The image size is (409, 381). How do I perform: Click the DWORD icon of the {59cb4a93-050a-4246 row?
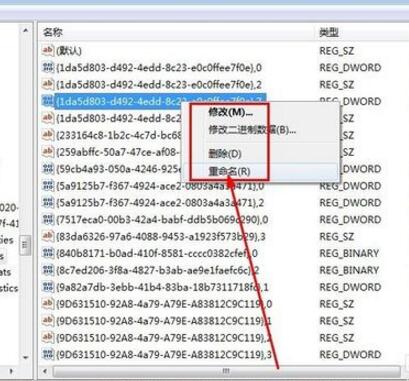point(48,169)
